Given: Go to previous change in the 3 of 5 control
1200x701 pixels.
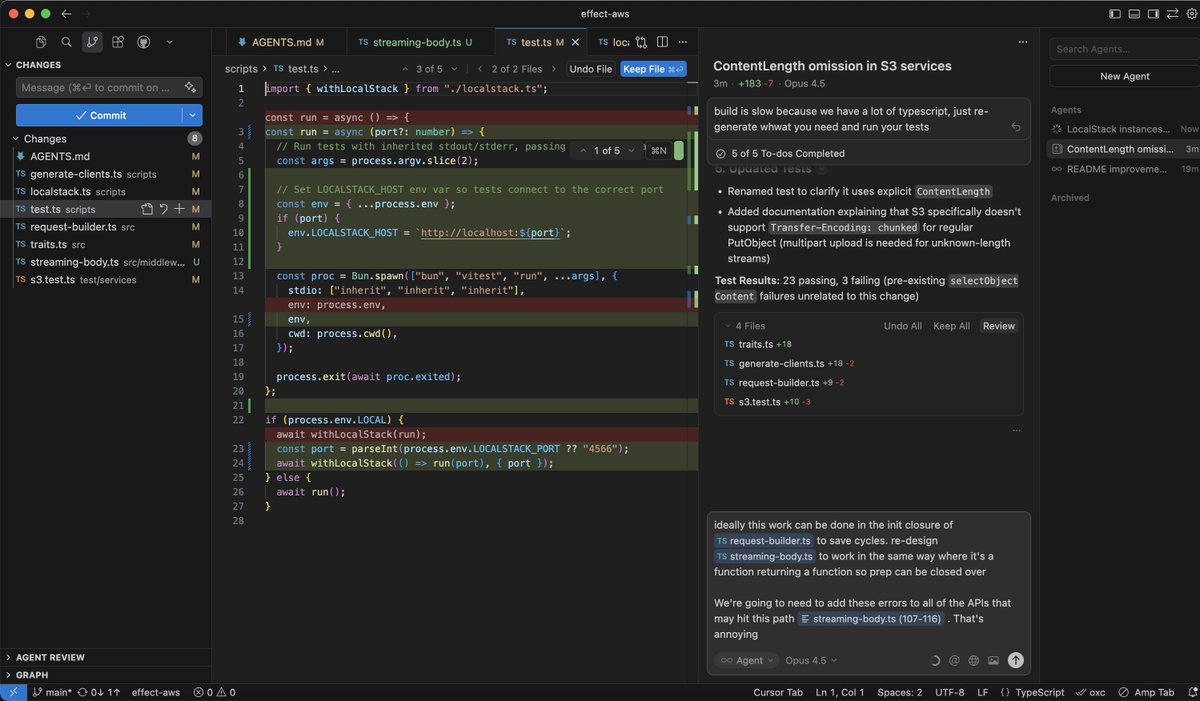Looking at the screenshot, I should coord(405,69).
